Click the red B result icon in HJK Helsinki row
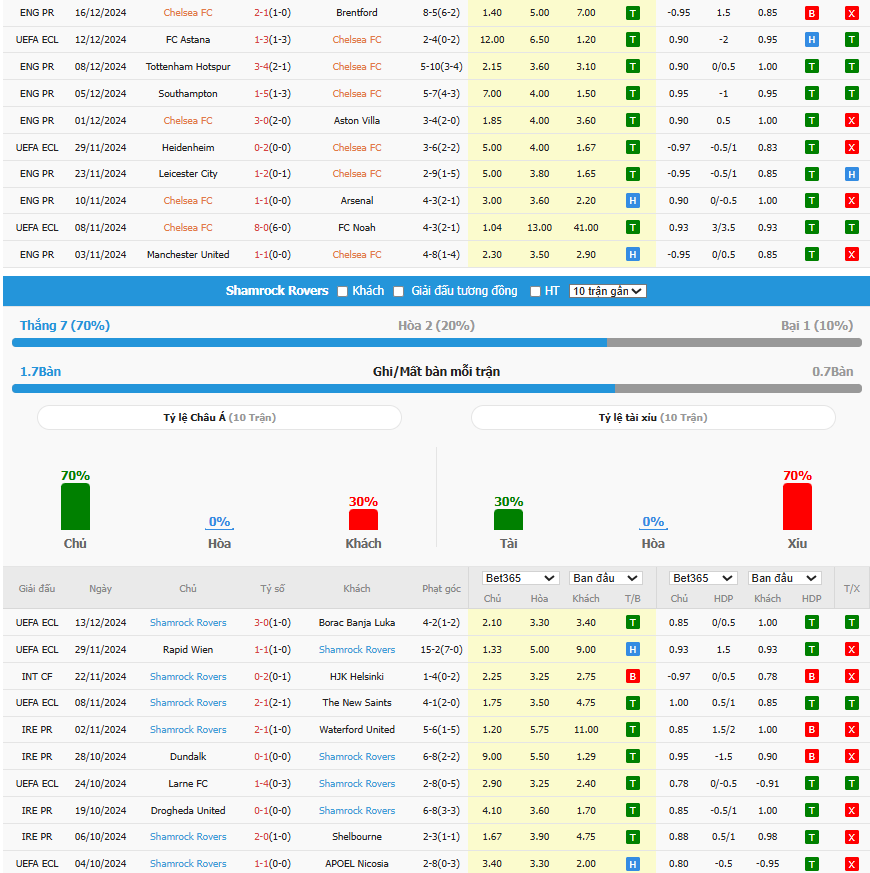The height and width of the screenshot is (873, 870). (632, 676)
